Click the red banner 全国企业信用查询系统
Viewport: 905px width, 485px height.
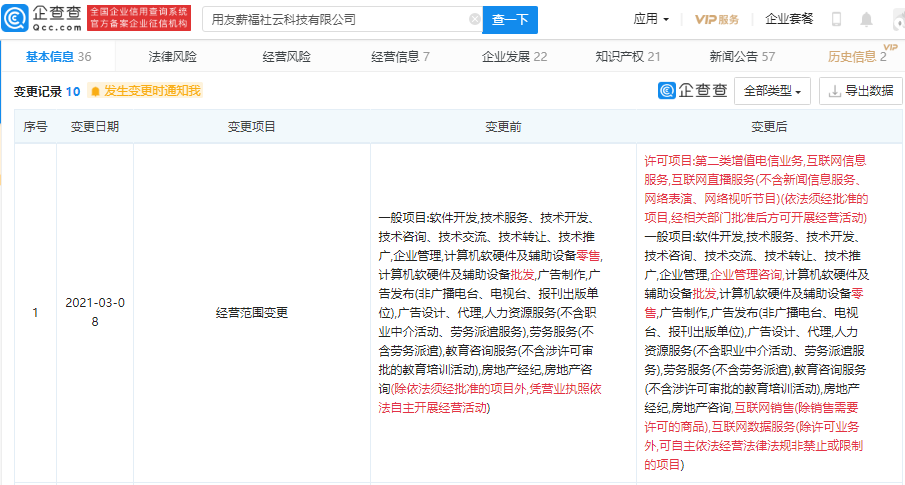pyautogui.click(x=139, y=18)
